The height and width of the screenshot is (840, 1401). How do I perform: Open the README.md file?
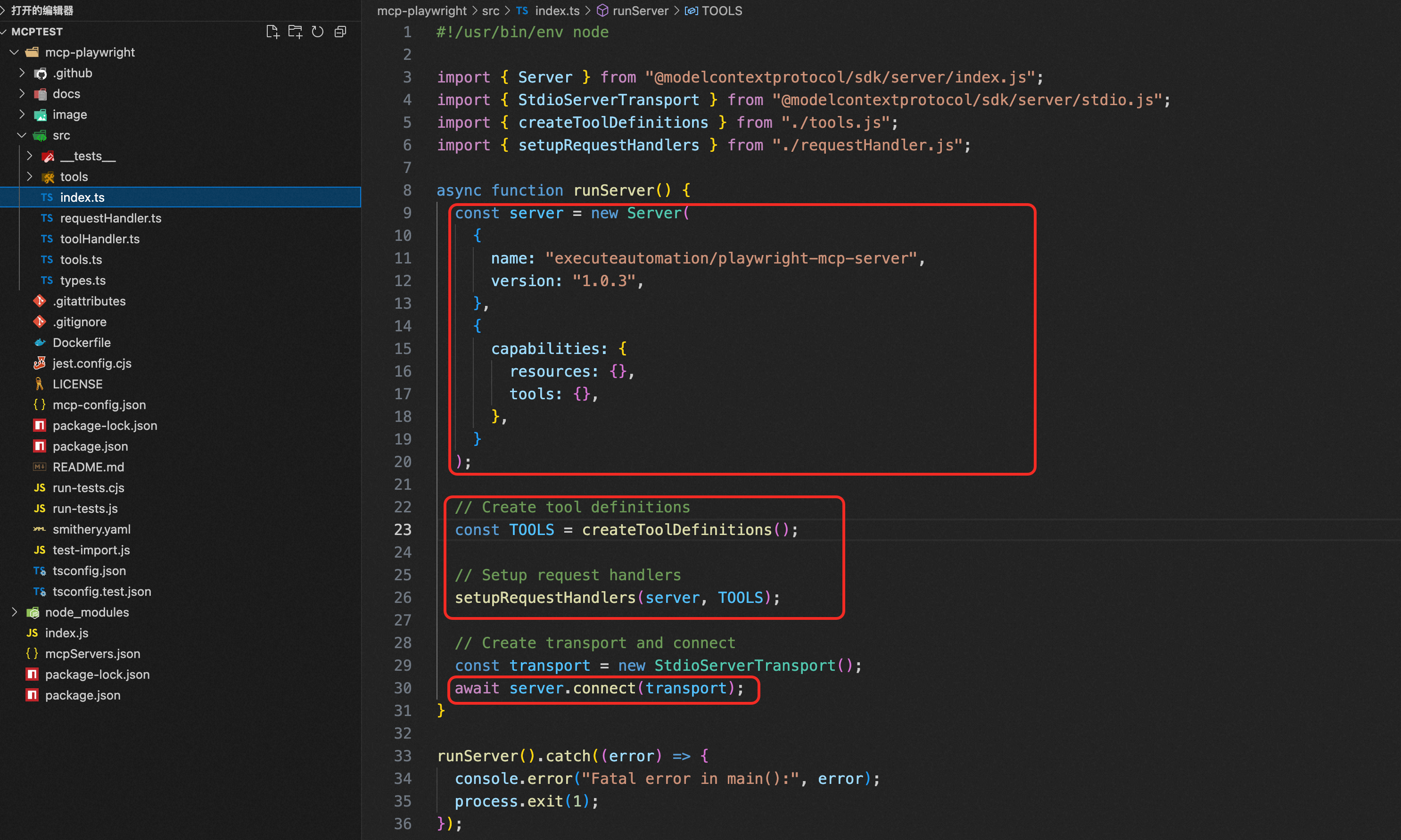click(88, 467)
